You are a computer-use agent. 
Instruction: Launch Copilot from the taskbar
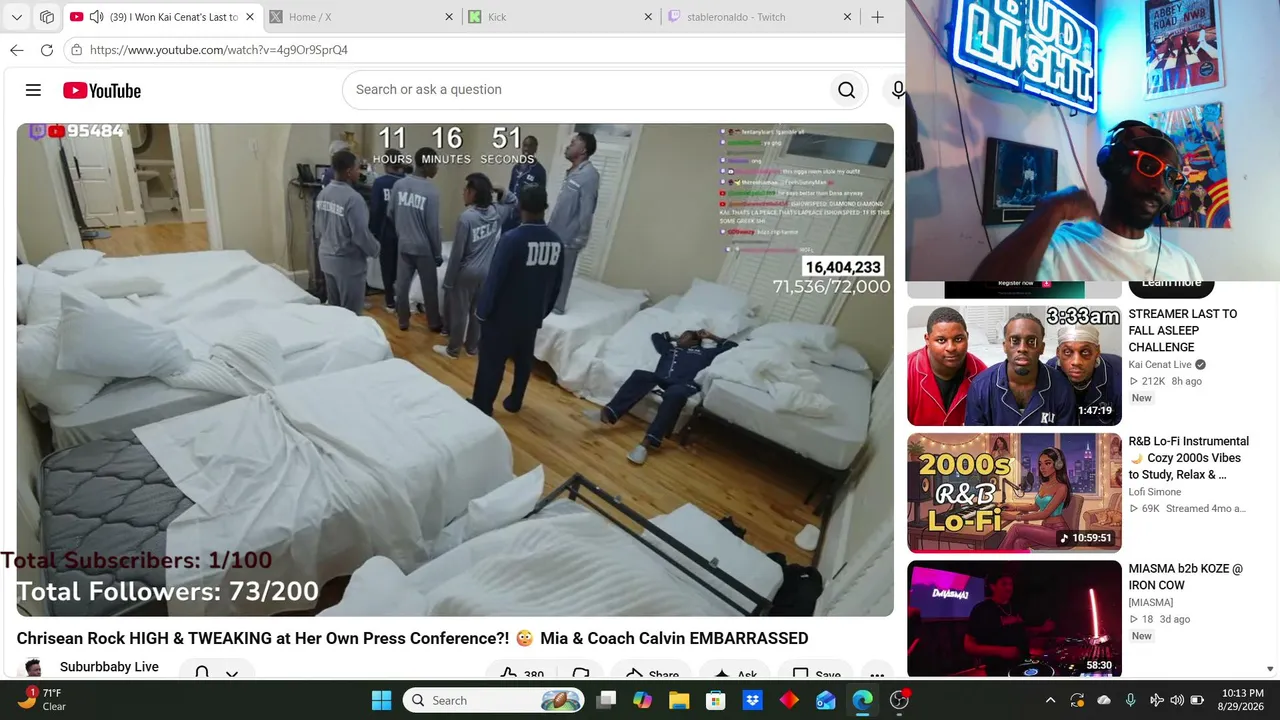(x=642, y=700)
